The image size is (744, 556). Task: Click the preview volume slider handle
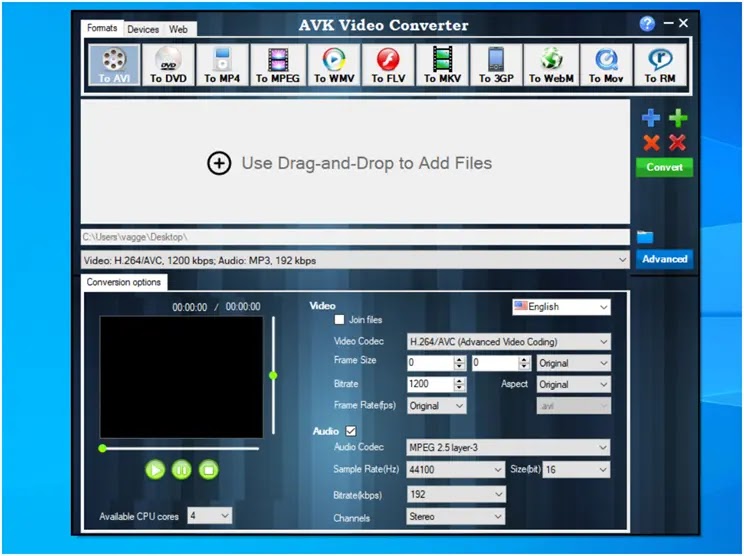pyautogui.click(x=273, y=376)
